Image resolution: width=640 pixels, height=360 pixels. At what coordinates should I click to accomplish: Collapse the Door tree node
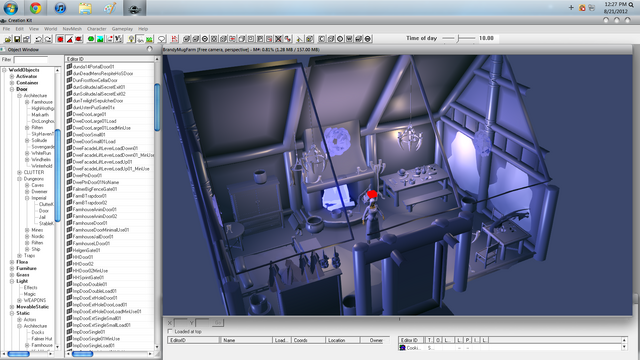(12, 89)
